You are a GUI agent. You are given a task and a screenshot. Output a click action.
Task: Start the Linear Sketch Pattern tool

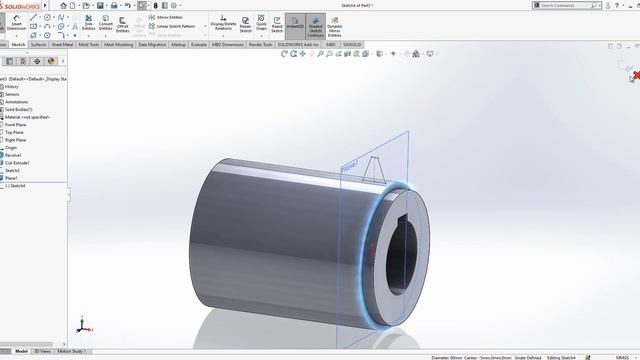tap(172, 26)
